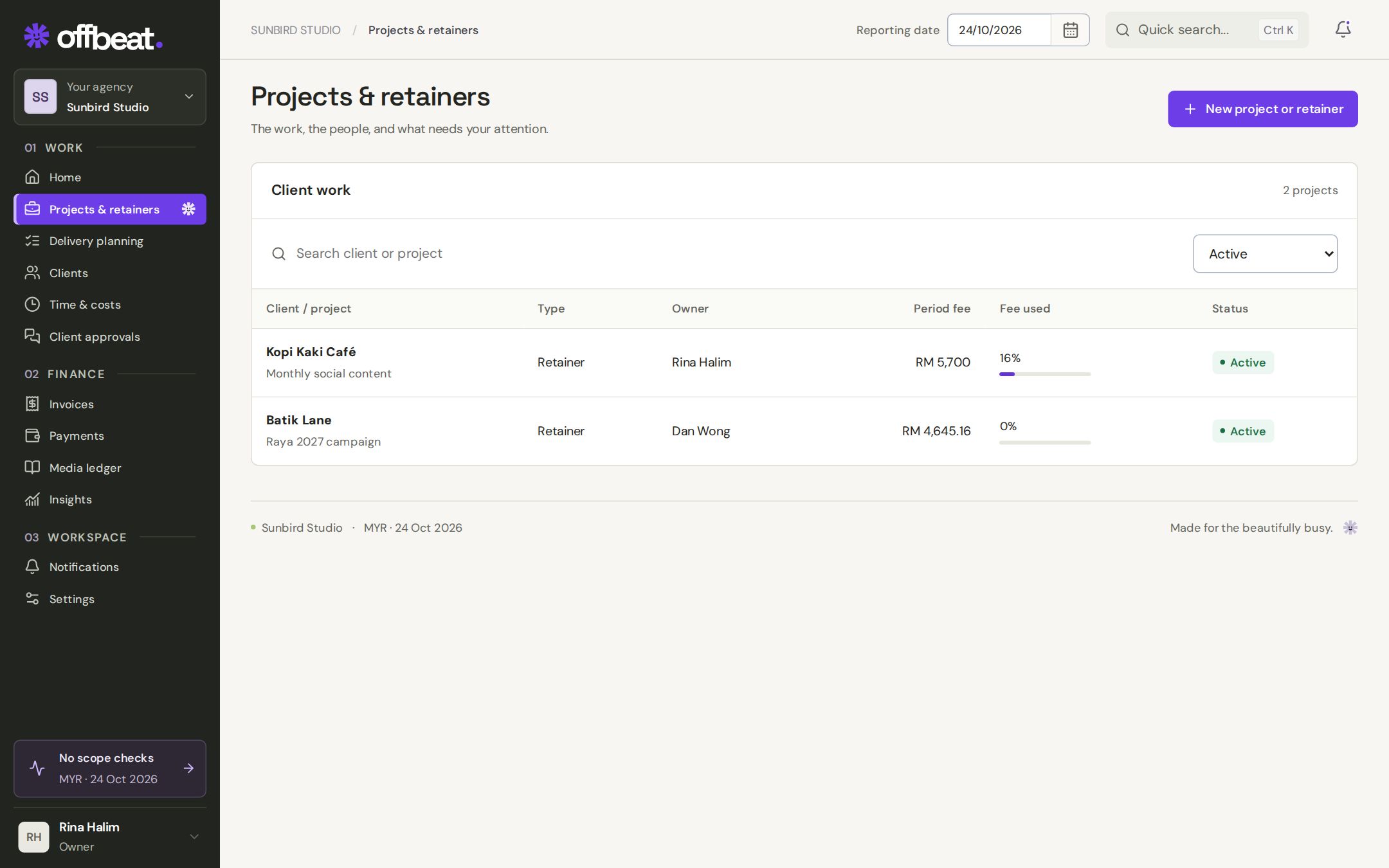Click Batik Lane fee used bar
This screenshot has height=868, width=1389.
pyautogui.click(x=1045, y=442)
